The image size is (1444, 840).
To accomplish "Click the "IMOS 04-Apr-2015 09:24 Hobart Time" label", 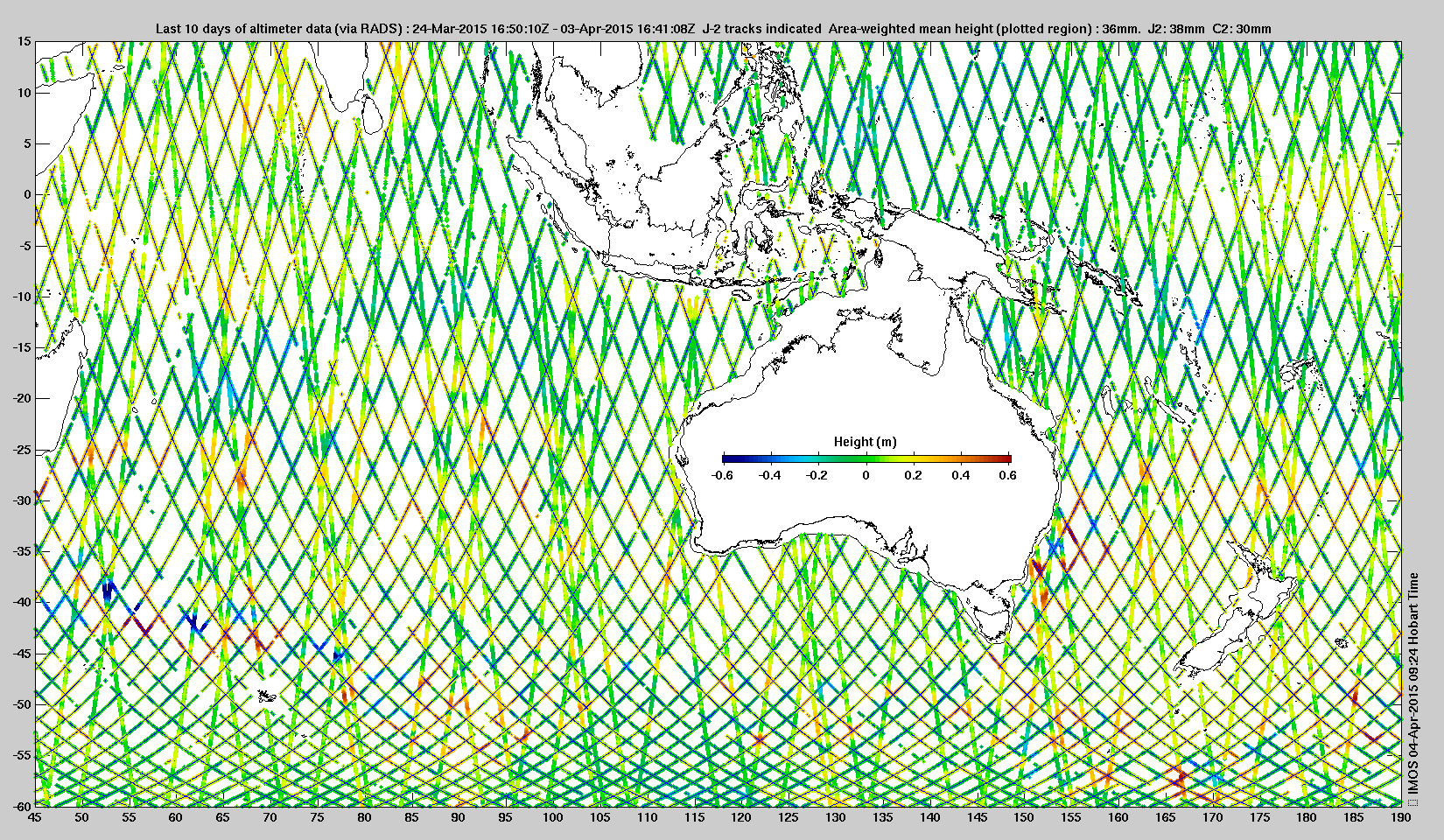I will pos(1412,683).
